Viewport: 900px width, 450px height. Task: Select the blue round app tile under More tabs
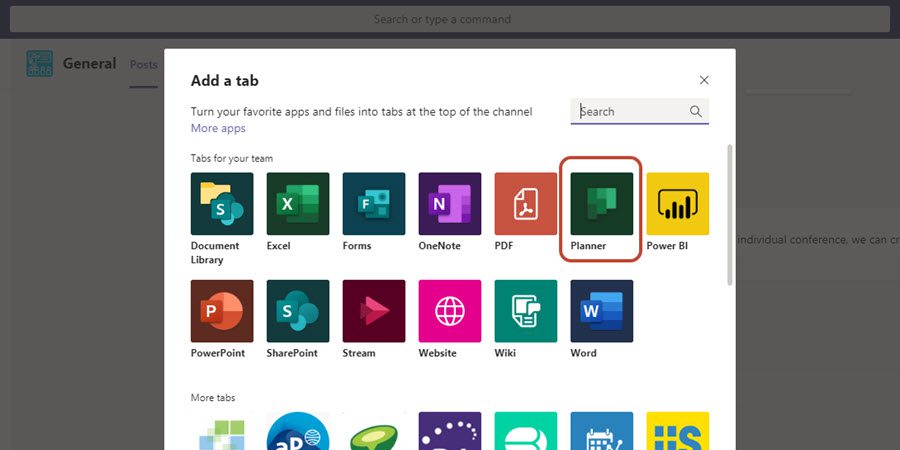point(298,430)
